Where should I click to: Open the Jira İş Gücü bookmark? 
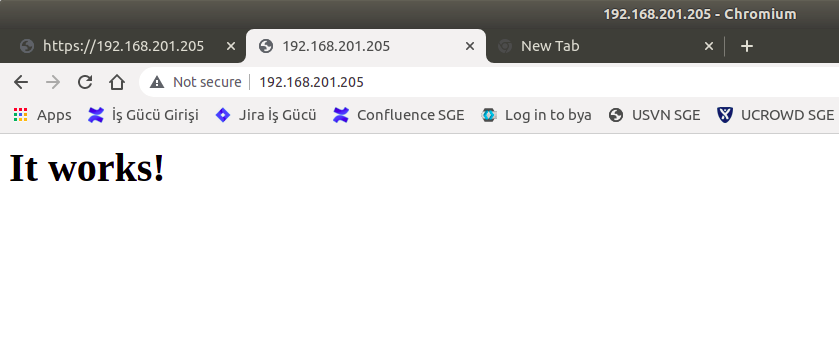click(266, 115)
